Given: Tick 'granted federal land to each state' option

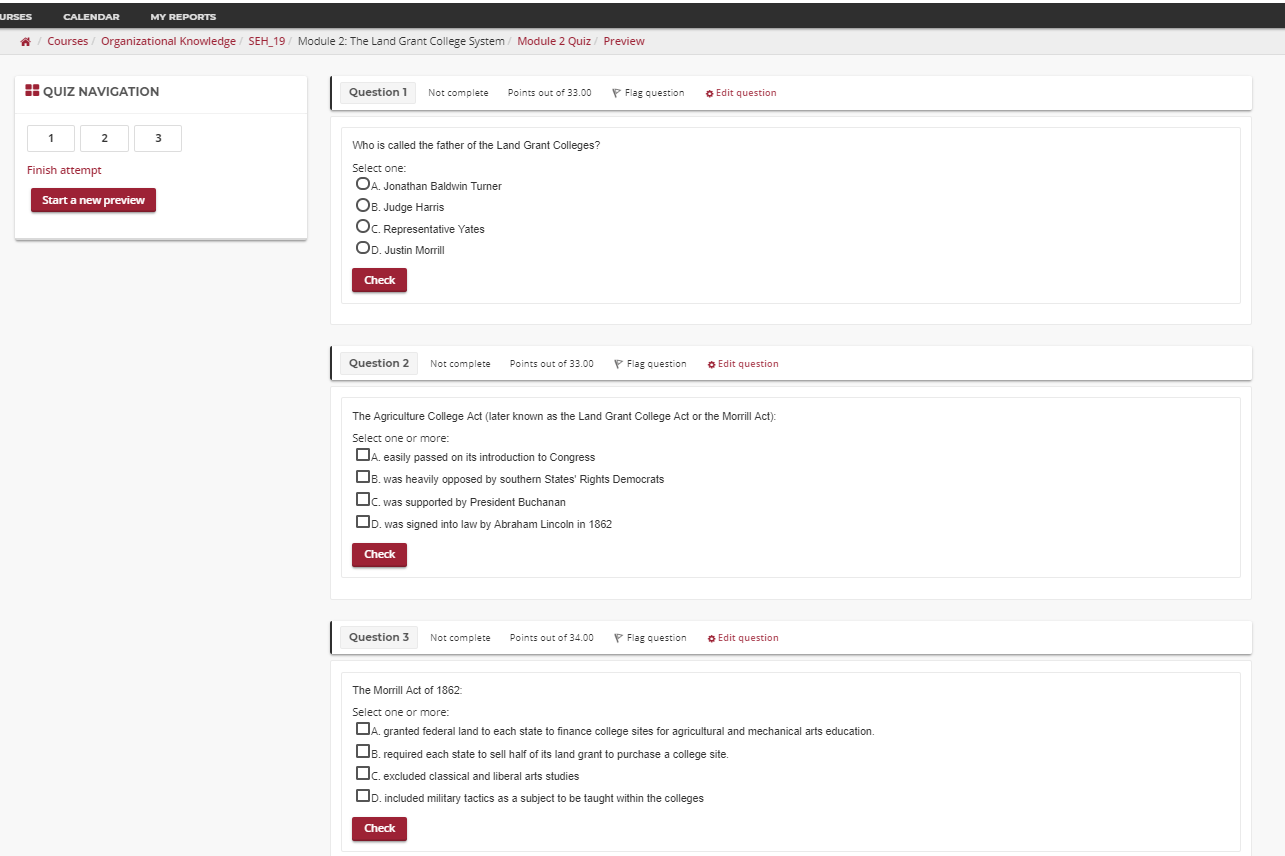Looking at the screenshot, I should 362,729.
